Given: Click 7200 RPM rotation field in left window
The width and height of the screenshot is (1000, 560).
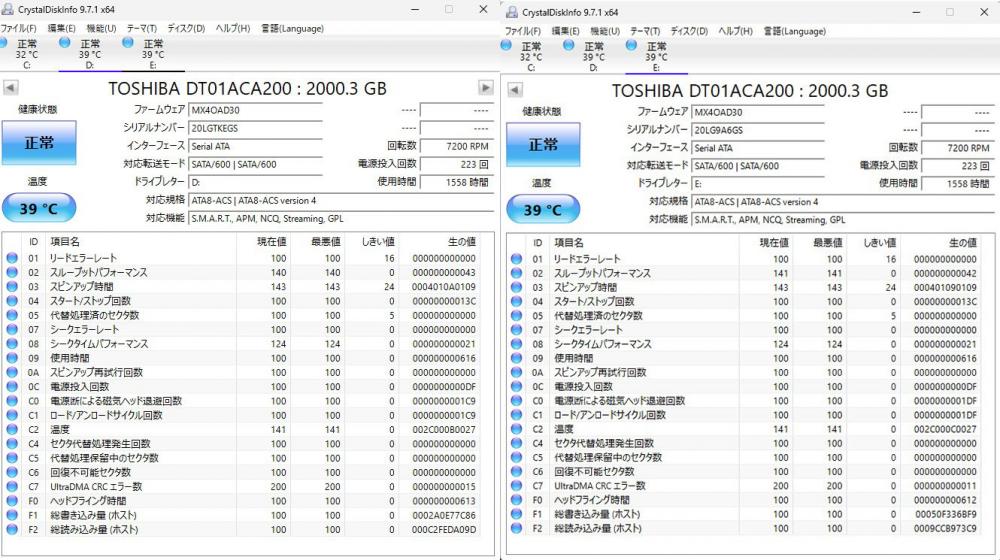Looking at the screenshot, I should pyautogui.click(x=457, y=146).
